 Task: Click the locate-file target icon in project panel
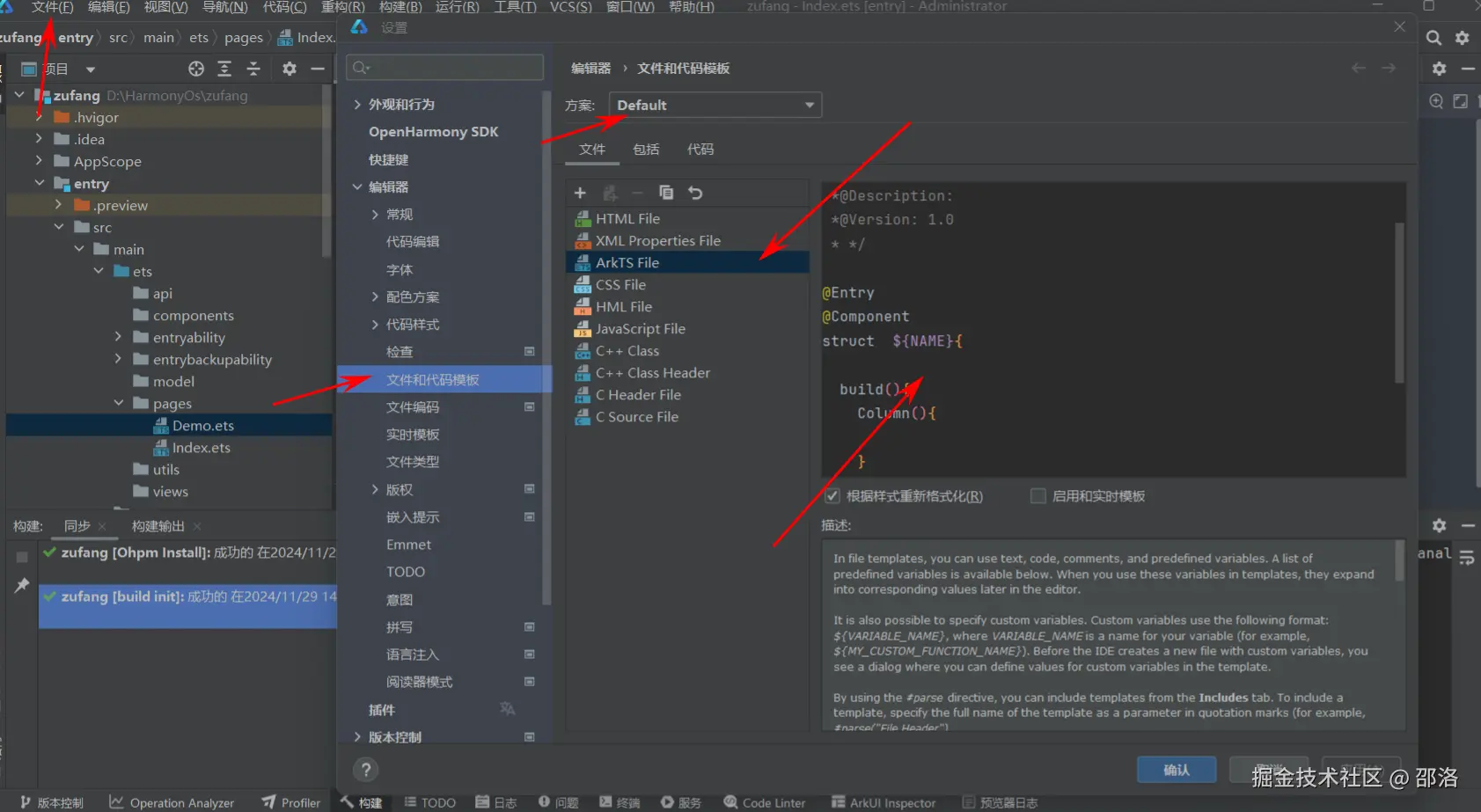[196, 69]
